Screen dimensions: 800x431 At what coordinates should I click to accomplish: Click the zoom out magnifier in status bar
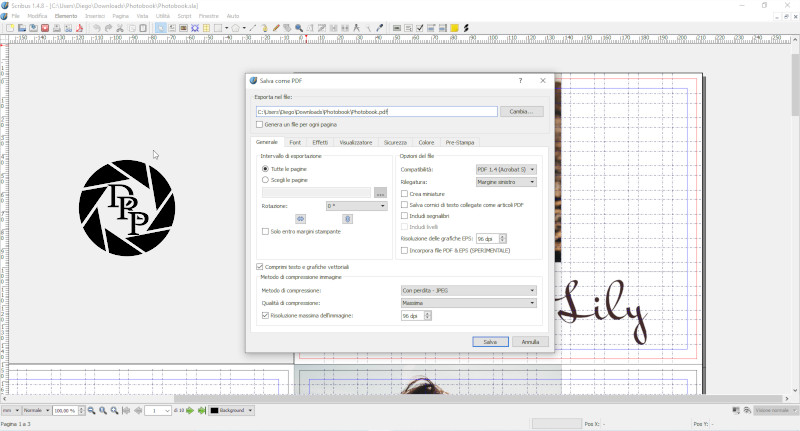(91, 411)
